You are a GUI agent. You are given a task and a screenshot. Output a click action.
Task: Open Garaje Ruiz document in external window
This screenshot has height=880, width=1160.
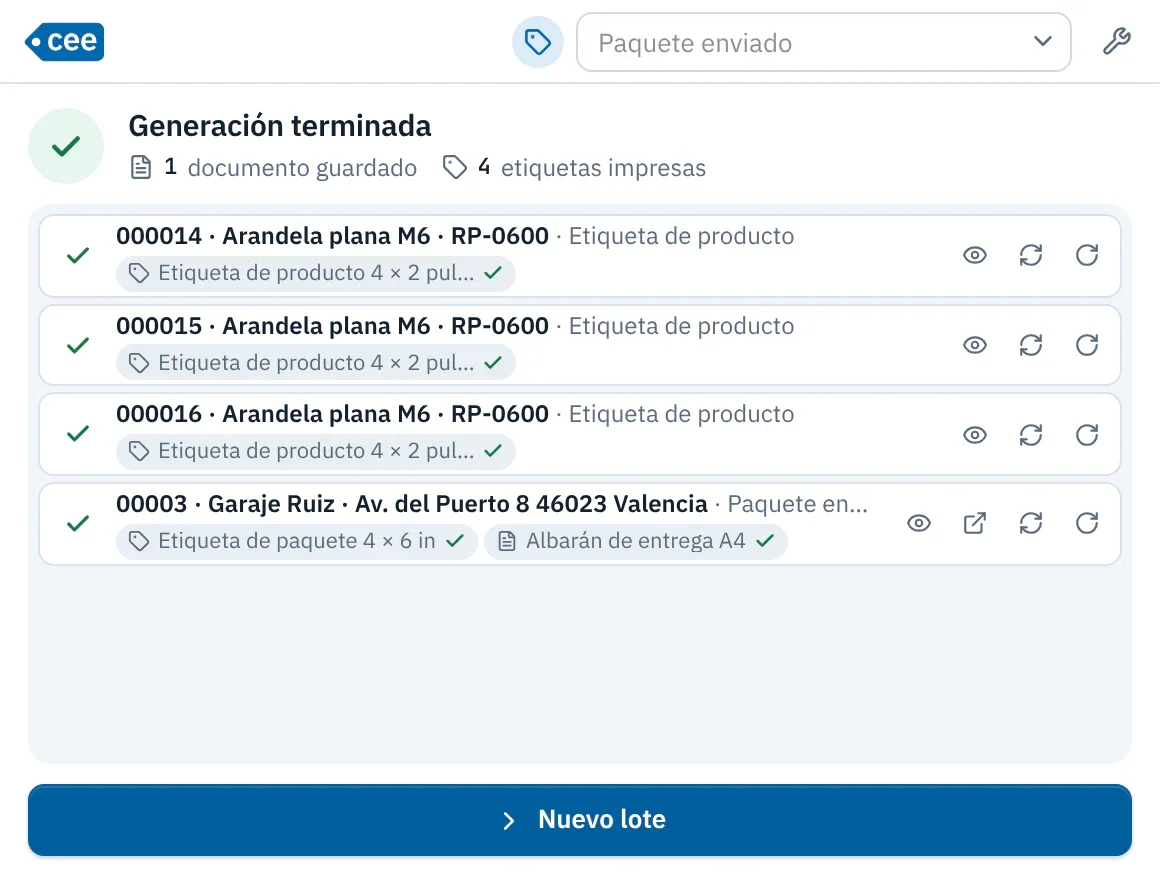[x=975, y=524]
